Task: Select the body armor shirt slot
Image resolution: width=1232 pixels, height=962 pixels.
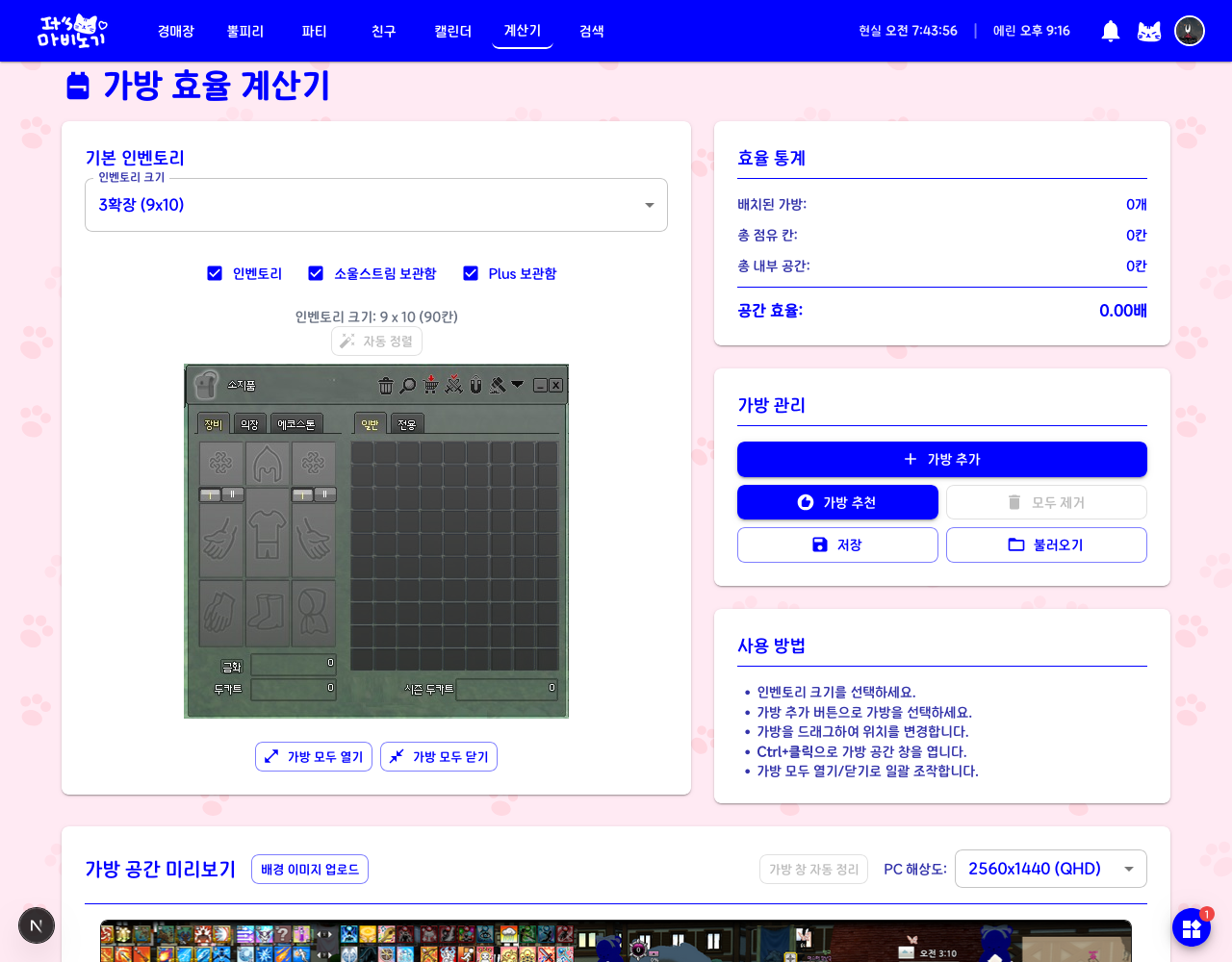Action: [x=268, y=533]
